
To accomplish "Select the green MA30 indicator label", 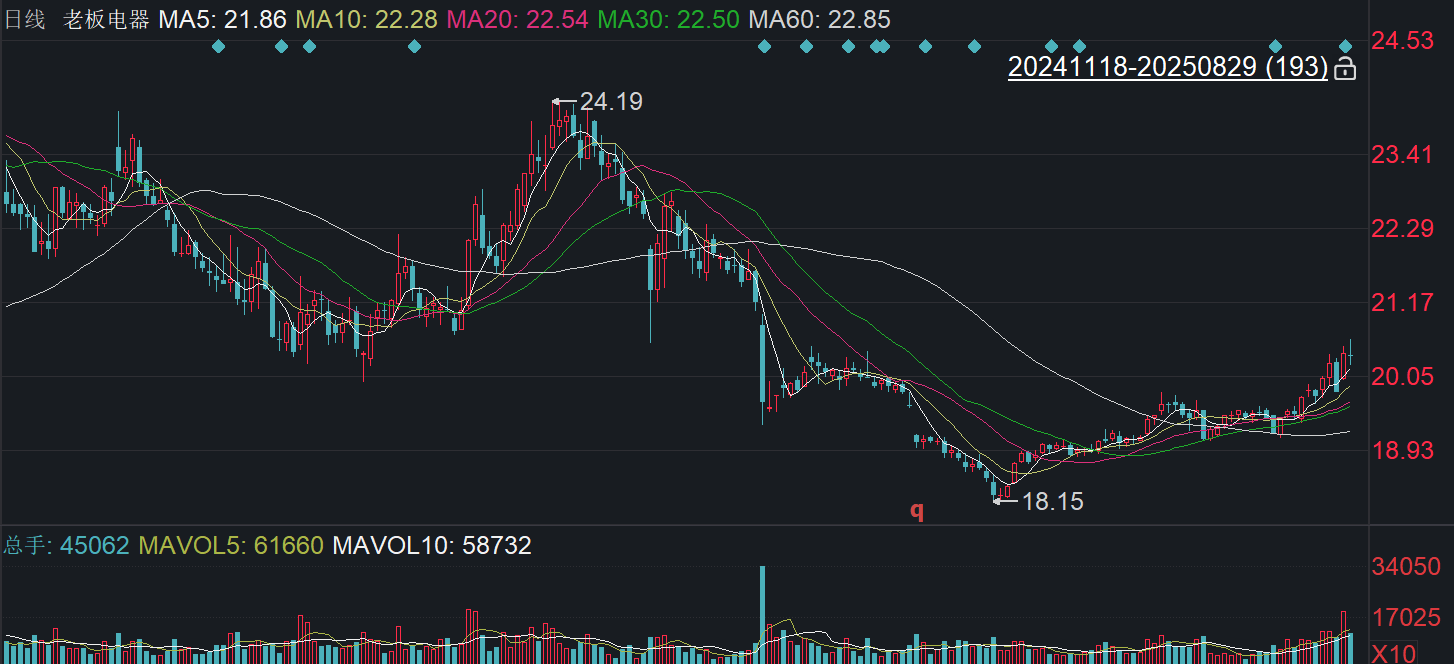I will (x=669, y=19).
